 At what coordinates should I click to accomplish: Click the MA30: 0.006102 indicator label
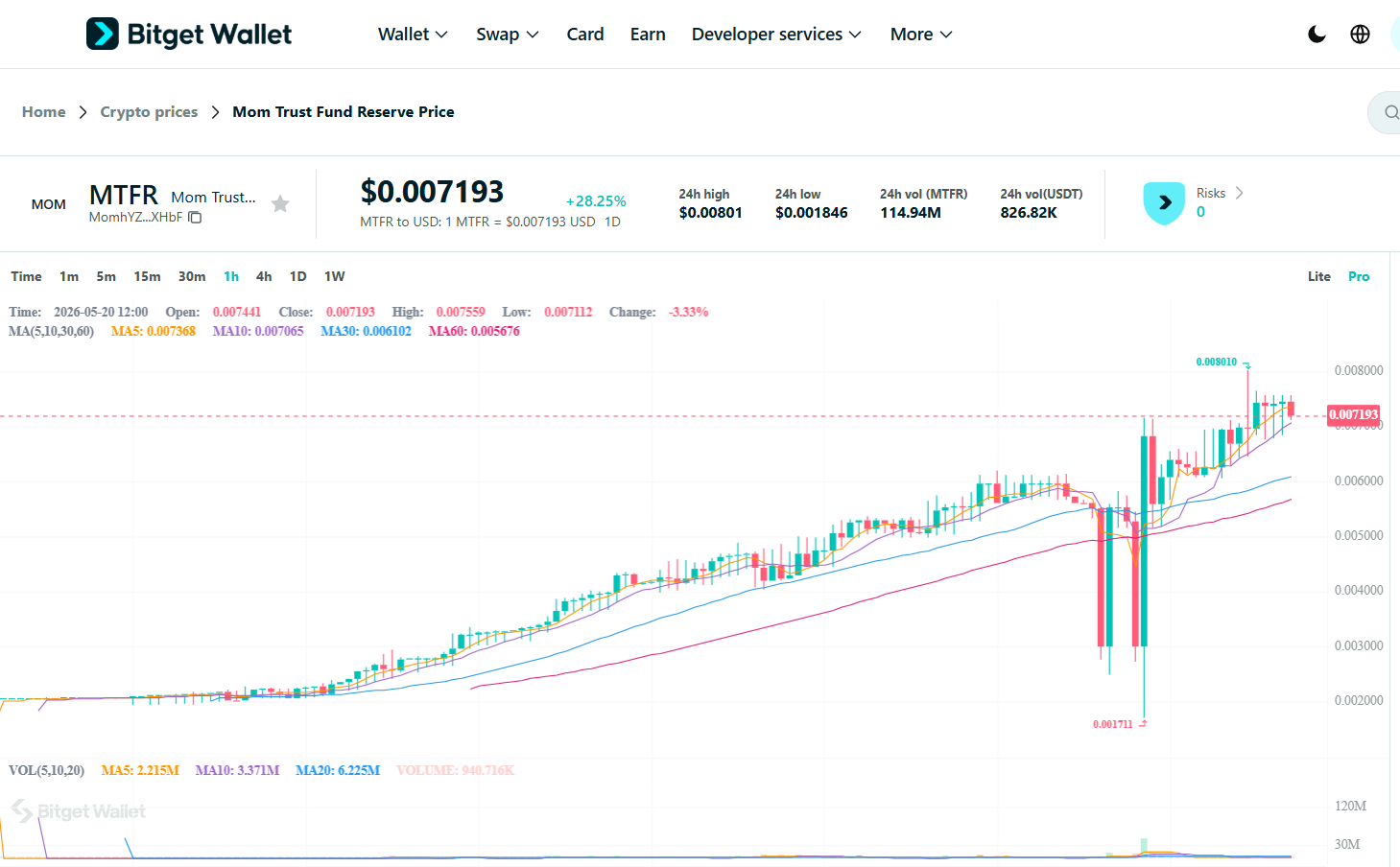[x=366, y=332]
